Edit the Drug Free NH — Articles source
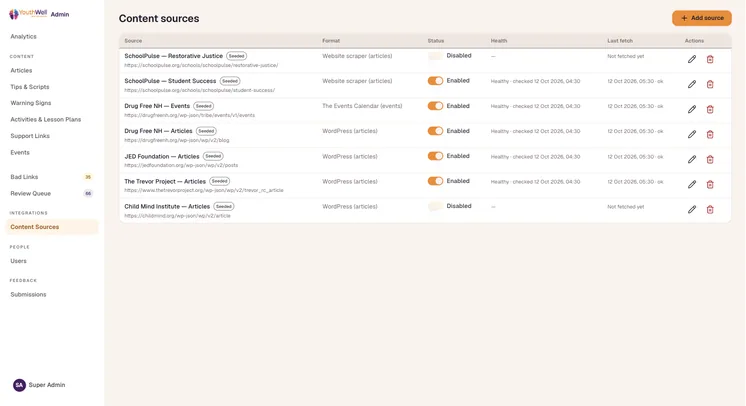Image resolution: width=746 pixels, height=406 pixels. [x=692, y=134]
